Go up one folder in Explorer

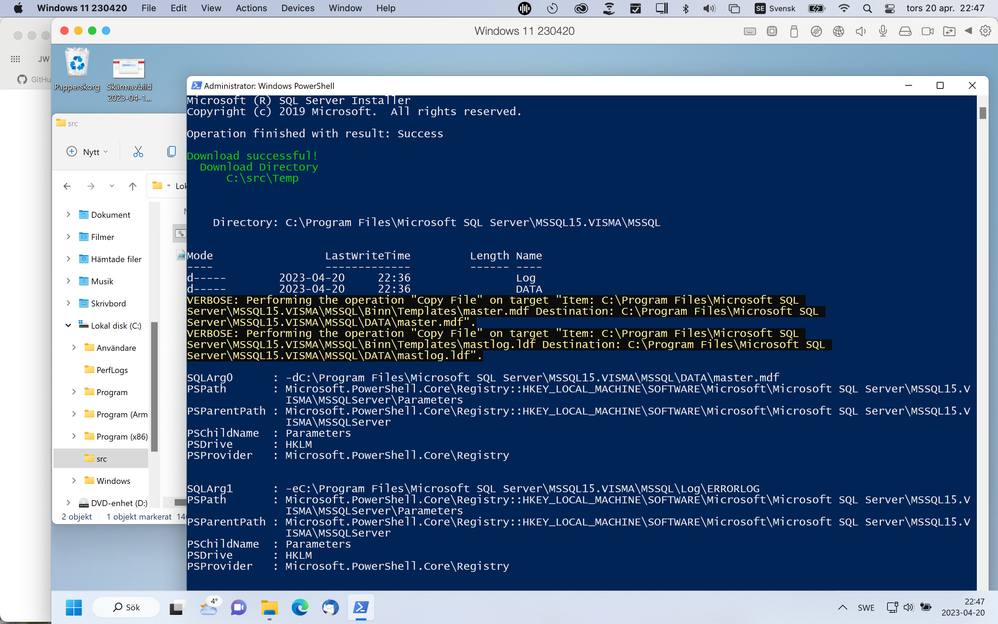point(132,186)
